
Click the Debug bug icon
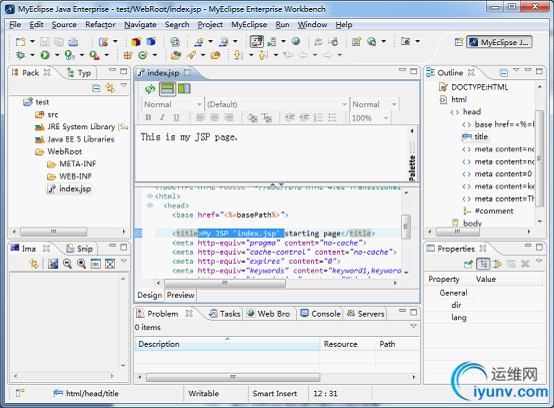[20, 55]
